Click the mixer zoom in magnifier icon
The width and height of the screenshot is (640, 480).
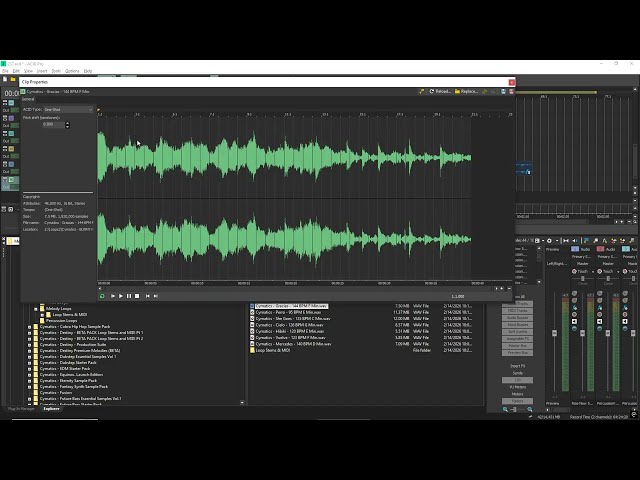click(x=529, y=409)
